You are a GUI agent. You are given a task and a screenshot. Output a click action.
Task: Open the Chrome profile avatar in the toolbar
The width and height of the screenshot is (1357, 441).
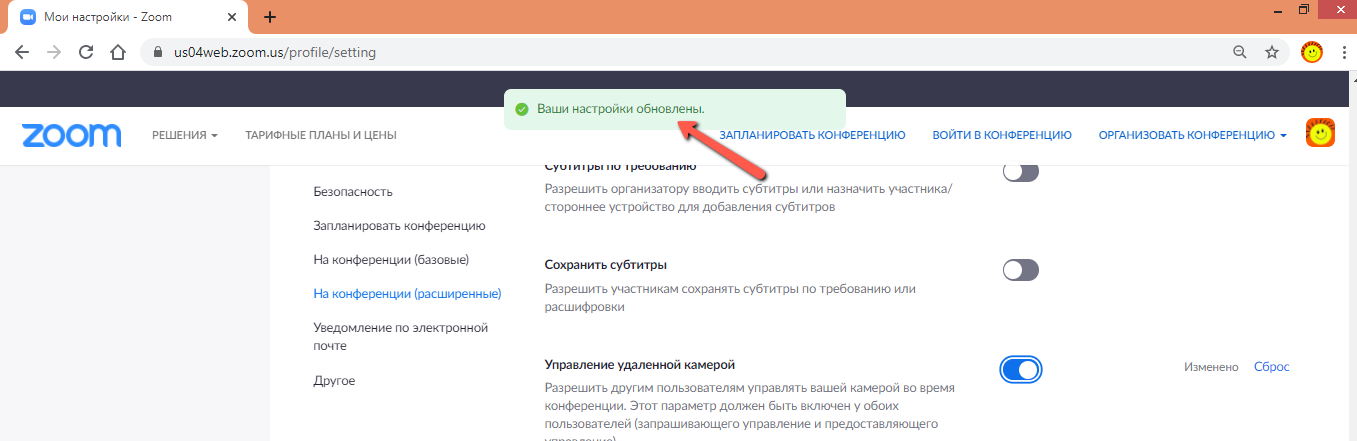pos(1312,52)
